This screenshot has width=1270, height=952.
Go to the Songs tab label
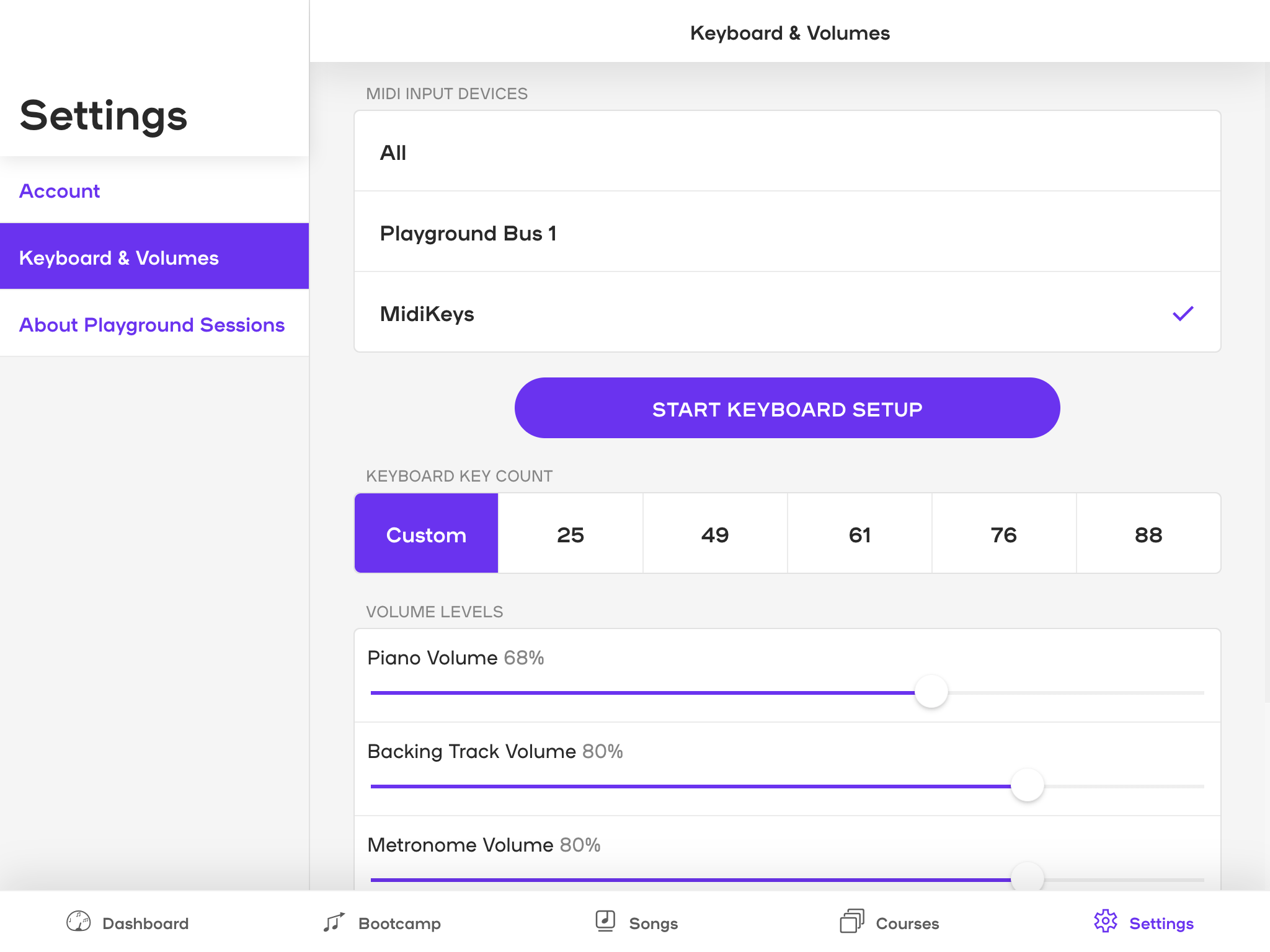(654, 923)
